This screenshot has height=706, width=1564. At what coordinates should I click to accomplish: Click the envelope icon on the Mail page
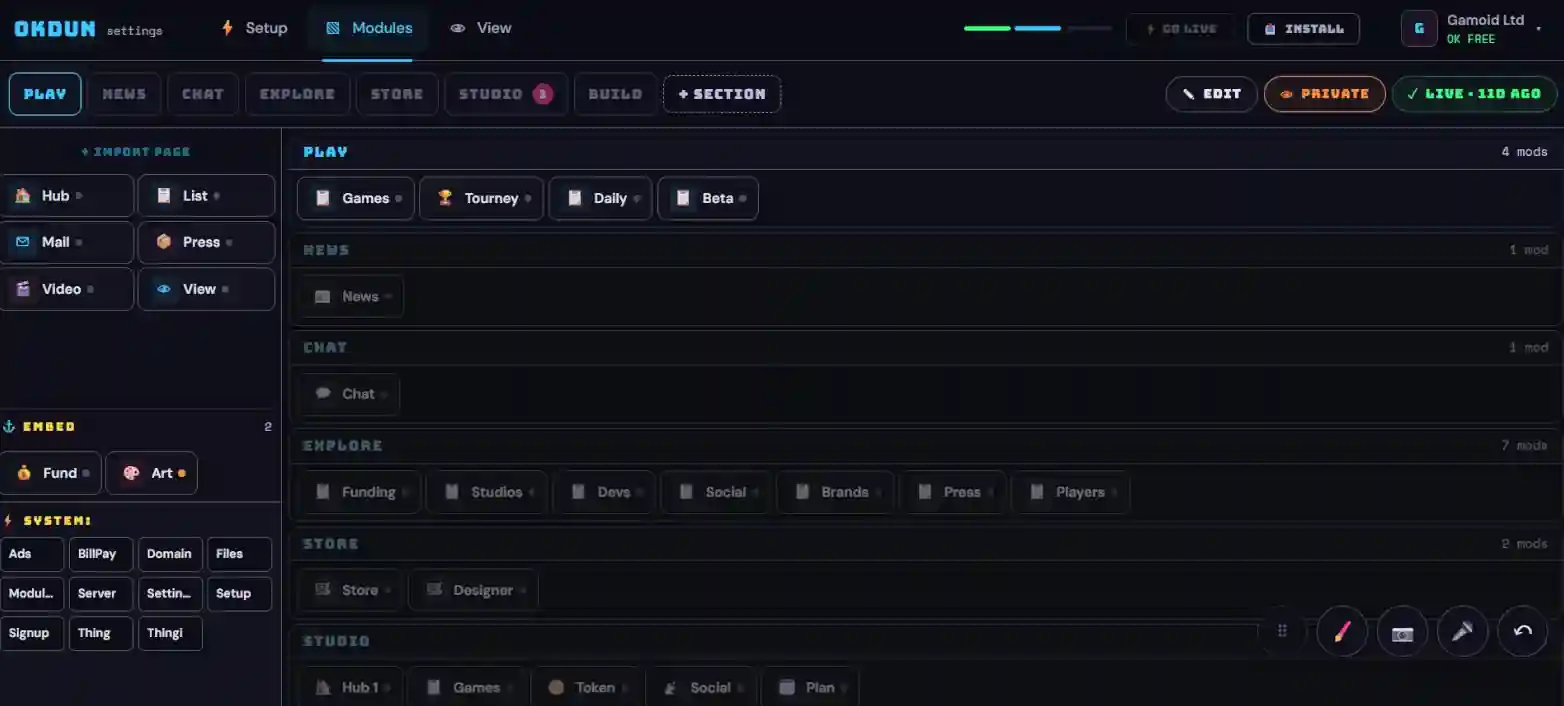coord(22,242)
